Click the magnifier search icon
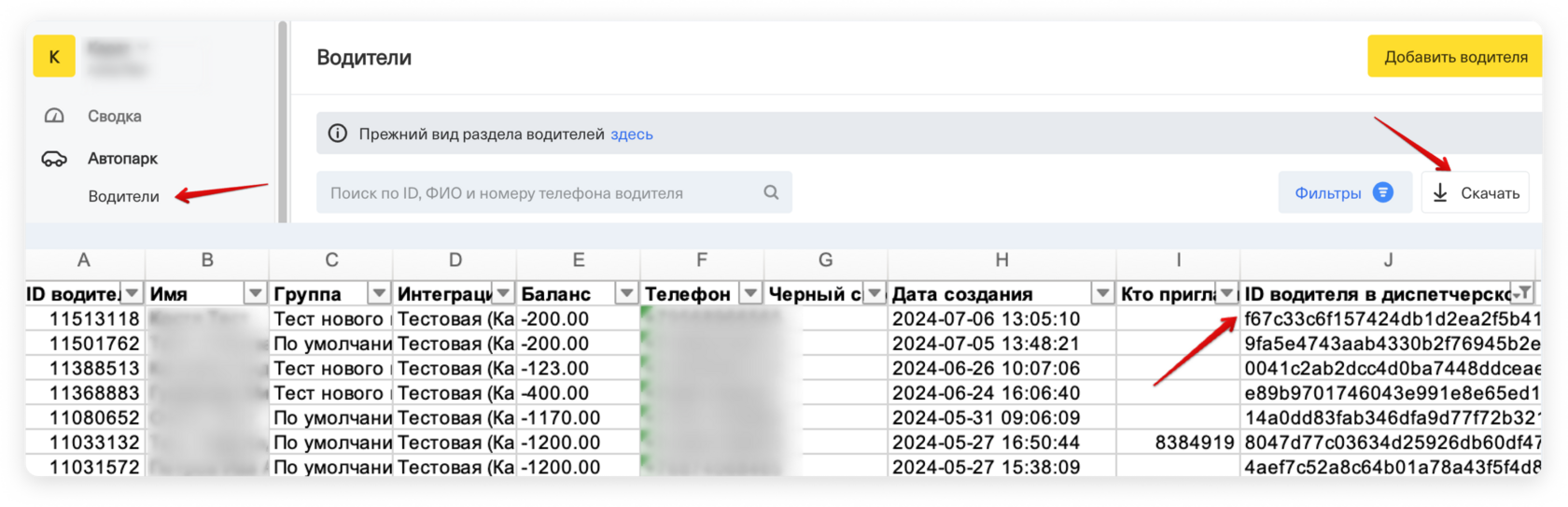The width and height of the screenshot is (1568, 507). click(x=771, y=192)
